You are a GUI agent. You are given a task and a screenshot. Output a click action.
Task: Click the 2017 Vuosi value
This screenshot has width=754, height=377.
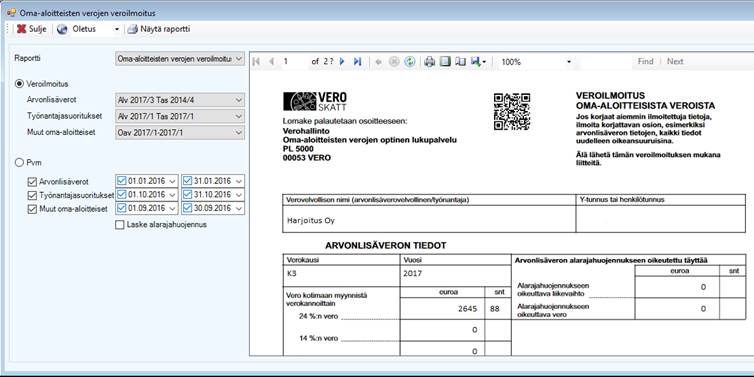click(413, 273)
